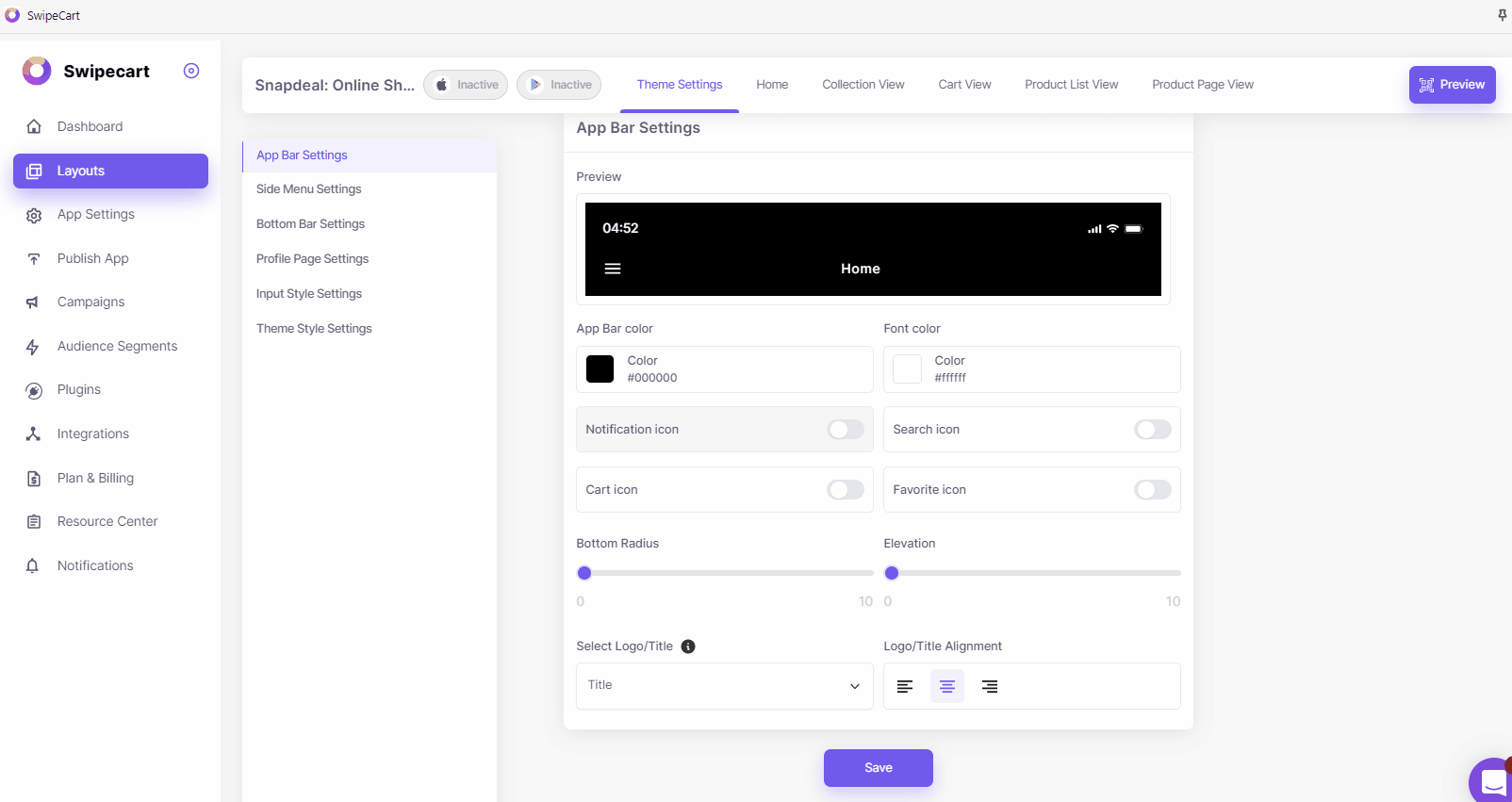Viewport: 1512px width, 802px height.
Task: Switch to the Collection View tab
Action: pos(863,85)
